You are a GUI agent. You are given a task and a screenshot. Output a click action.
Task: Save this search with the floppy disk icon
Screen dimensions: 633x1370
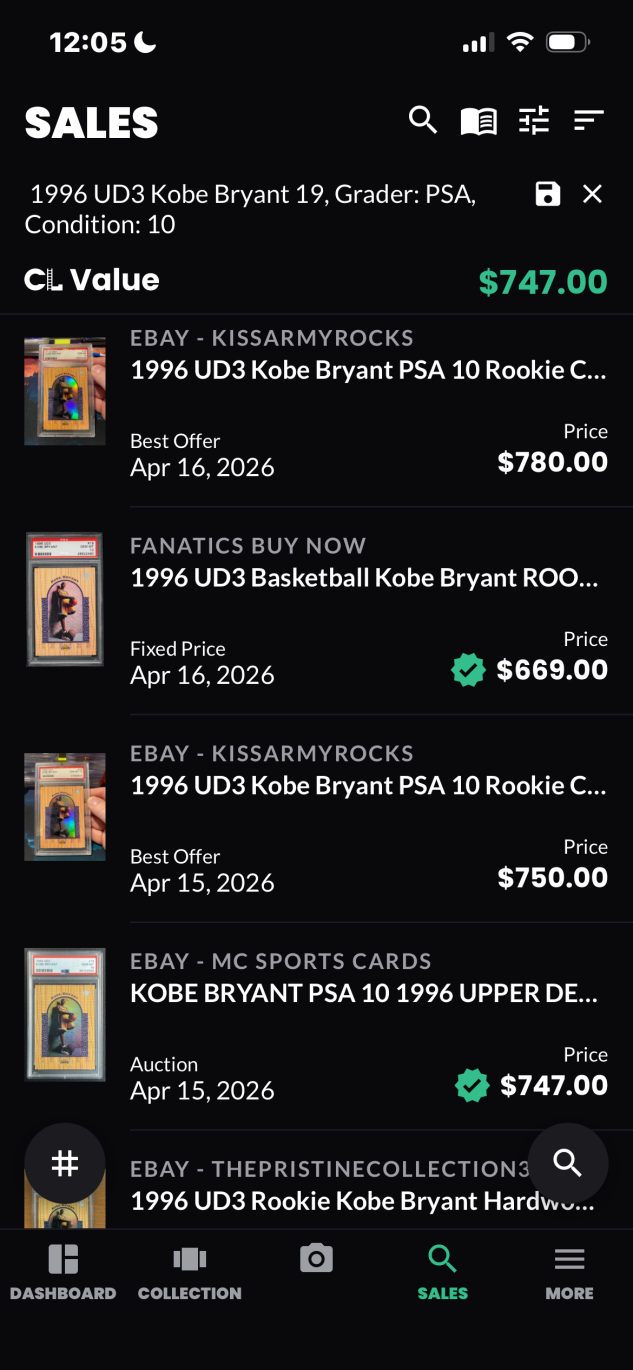coord(548,194)
